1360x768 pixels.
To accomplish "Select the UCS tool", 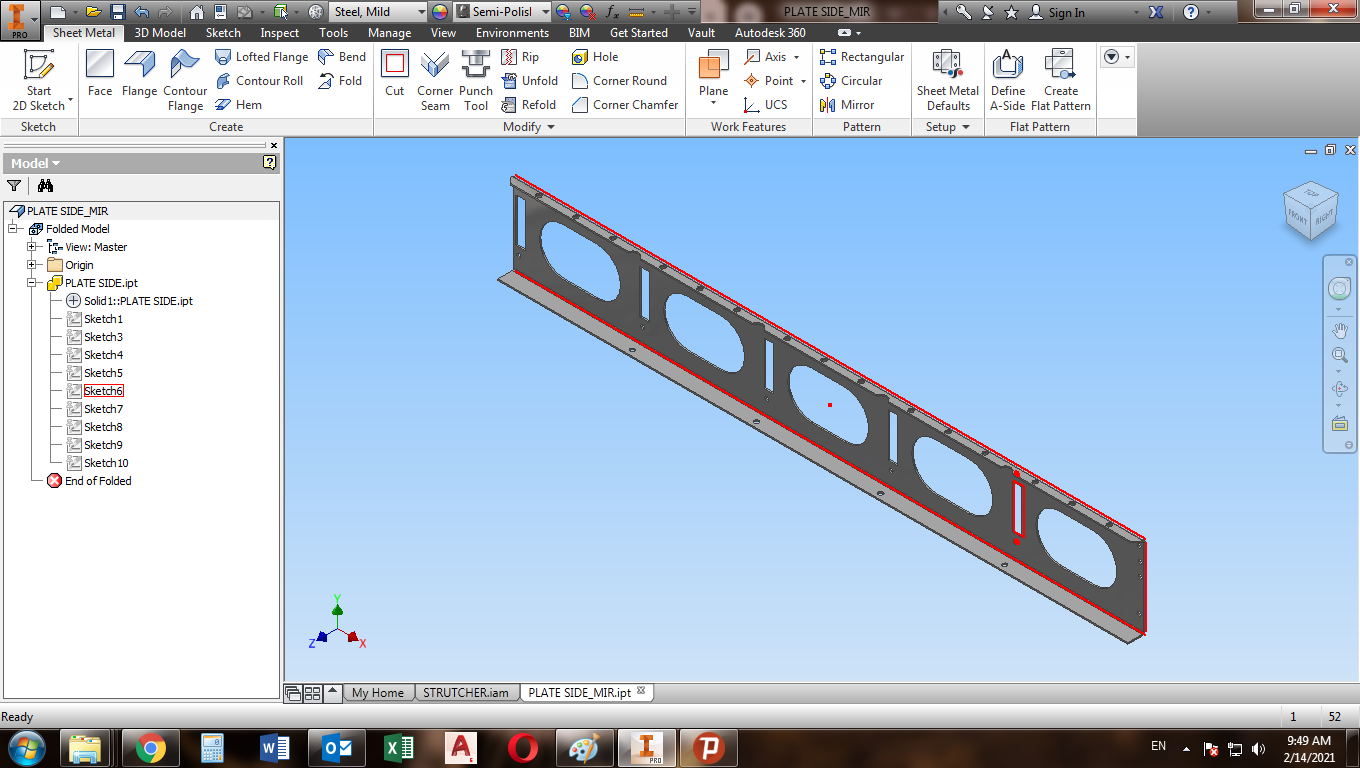I will click(x=766, y=105).
